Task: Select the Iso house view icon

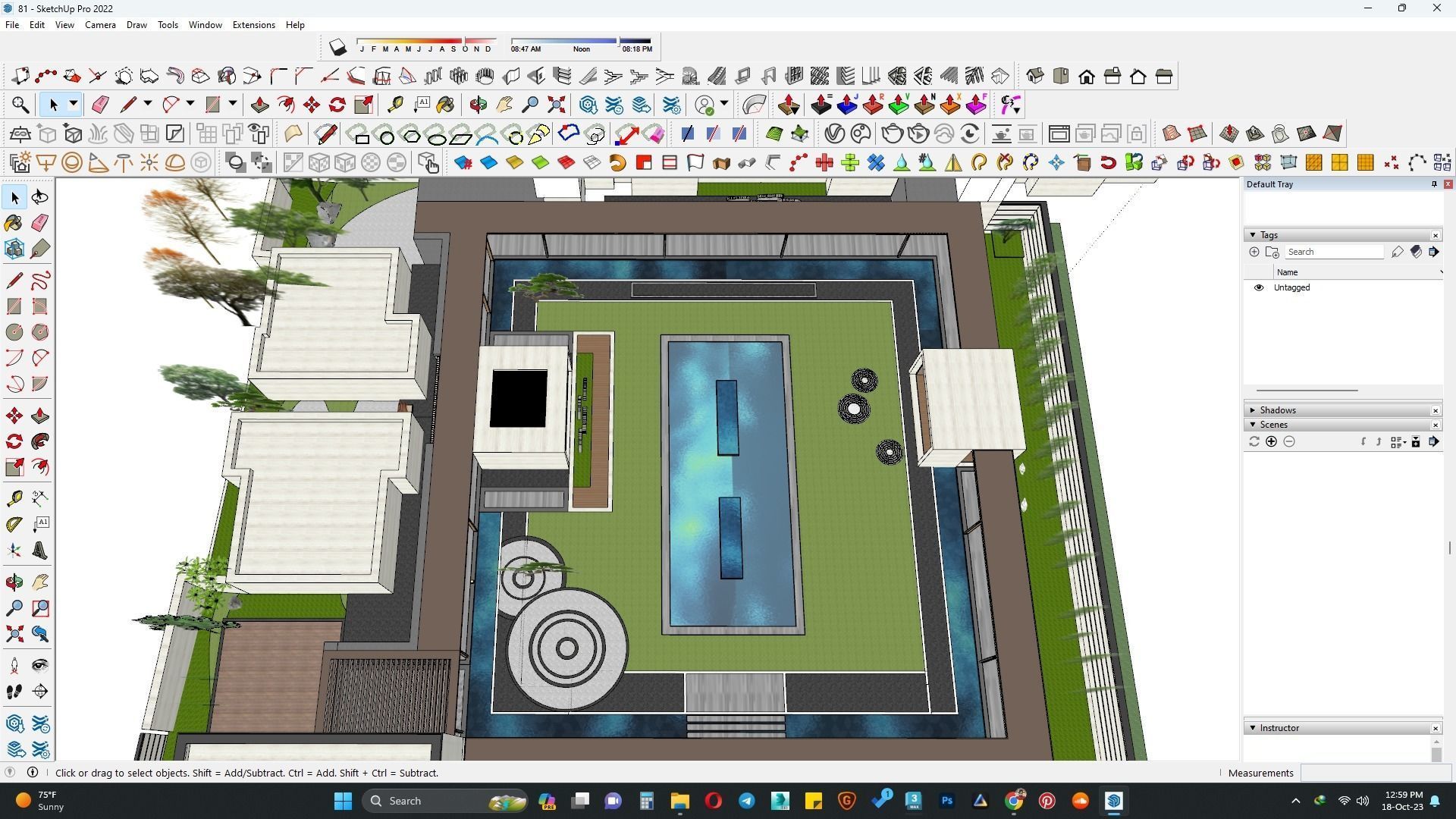Action: point(1035,76)
